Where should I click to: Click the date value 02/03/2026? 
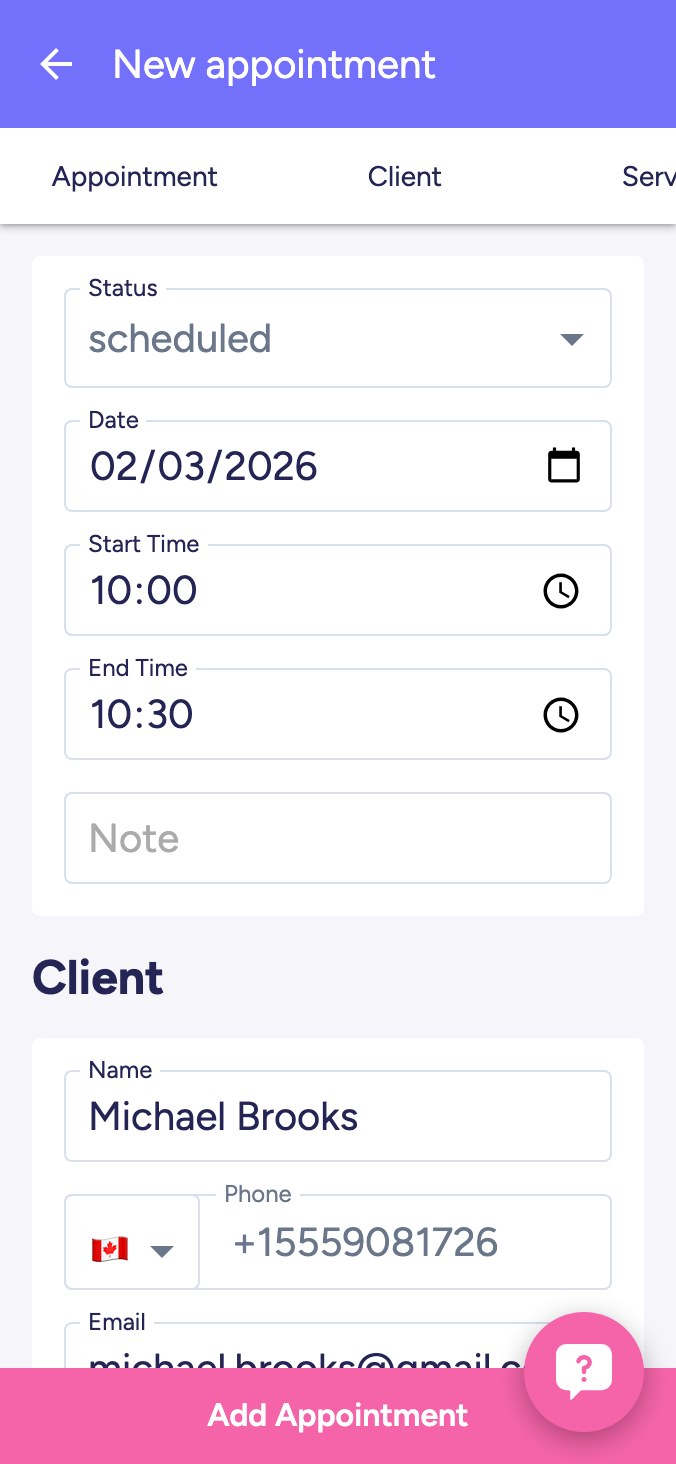point(205,467)
